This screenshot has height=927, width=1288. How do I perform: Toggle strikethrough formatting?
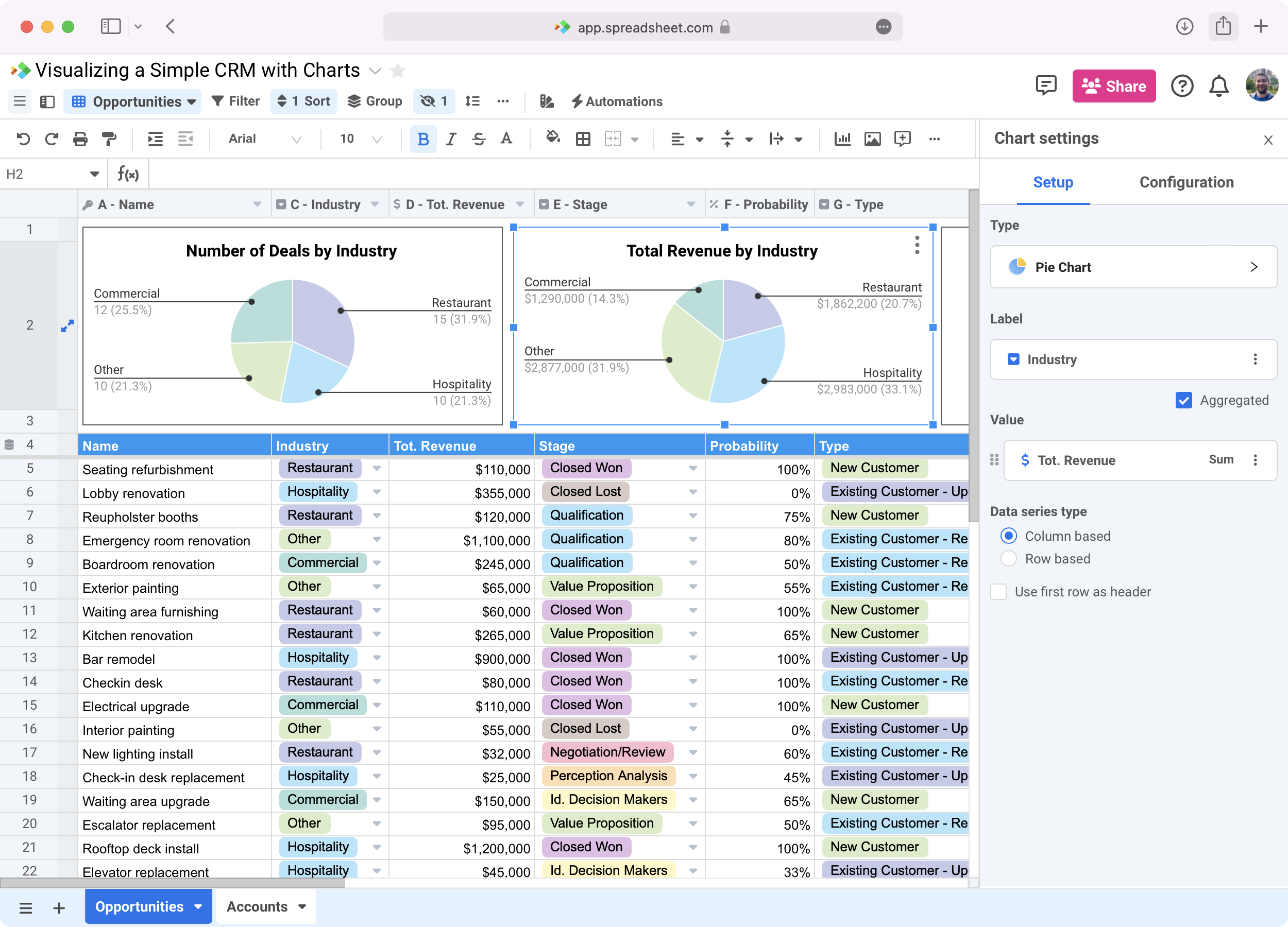[479, 139]
